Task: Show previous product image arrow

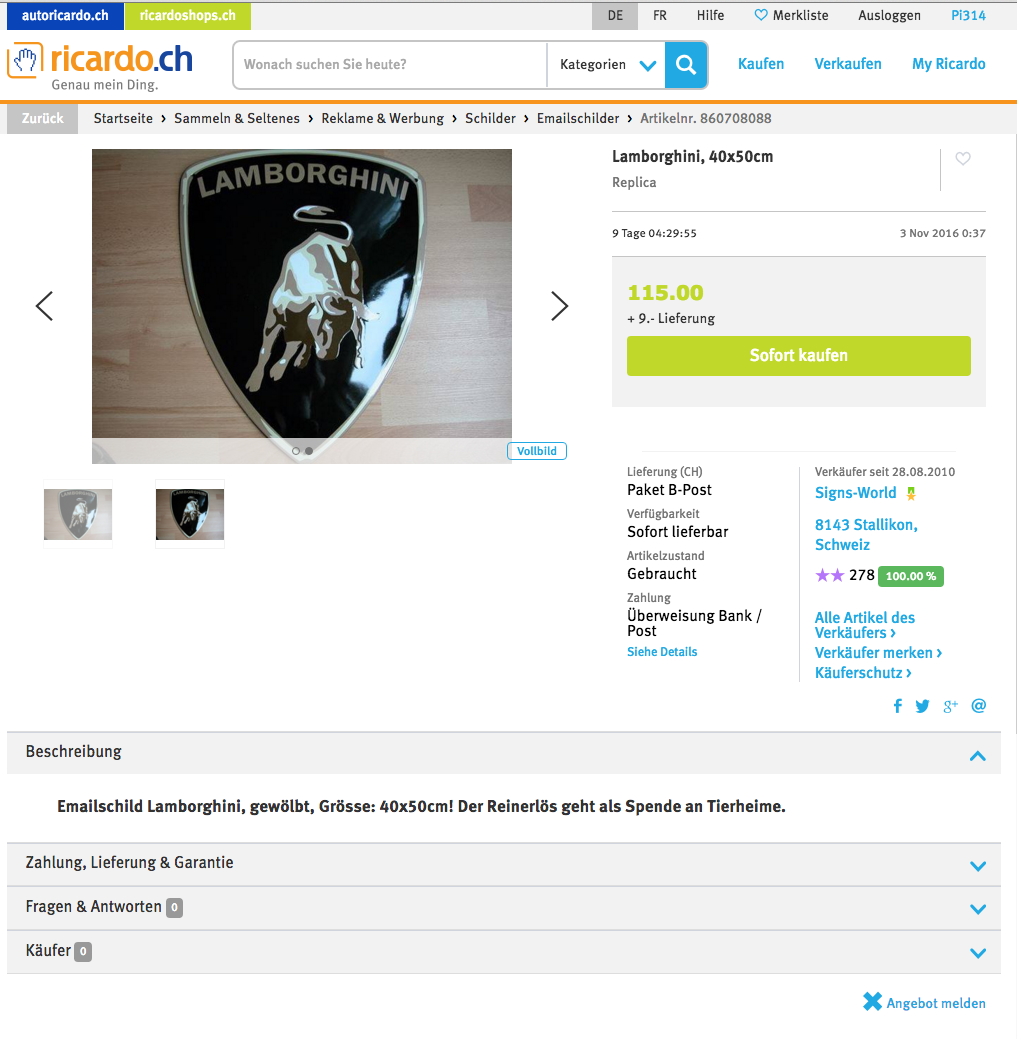Action: click(x=44, y=306)
